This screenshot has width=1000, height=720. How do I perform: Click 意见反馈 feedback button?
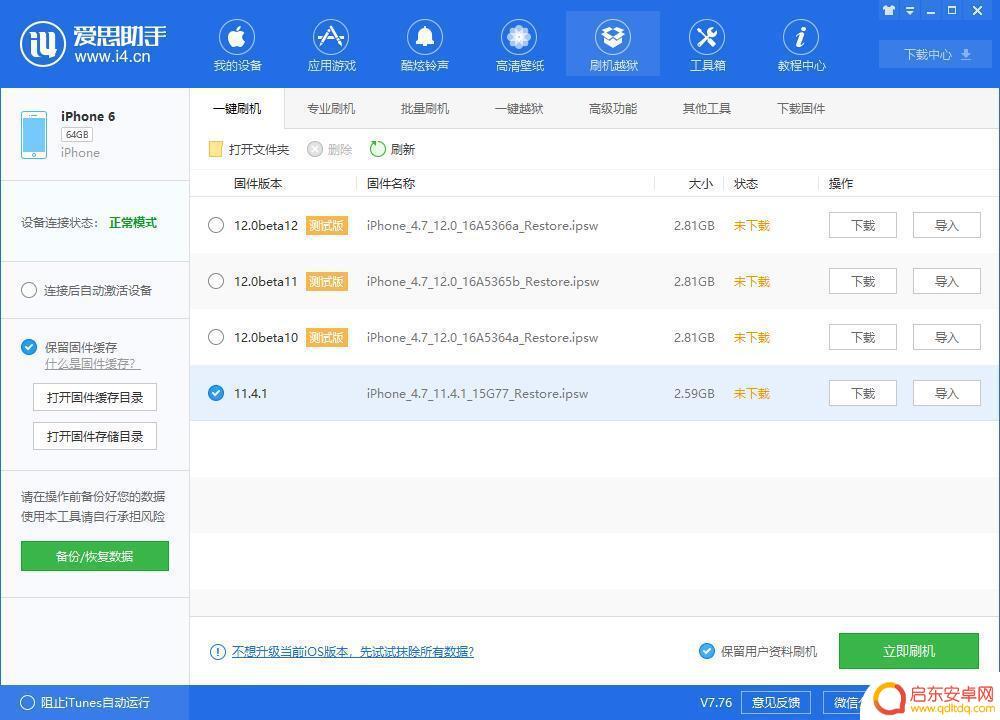point(776,702)
